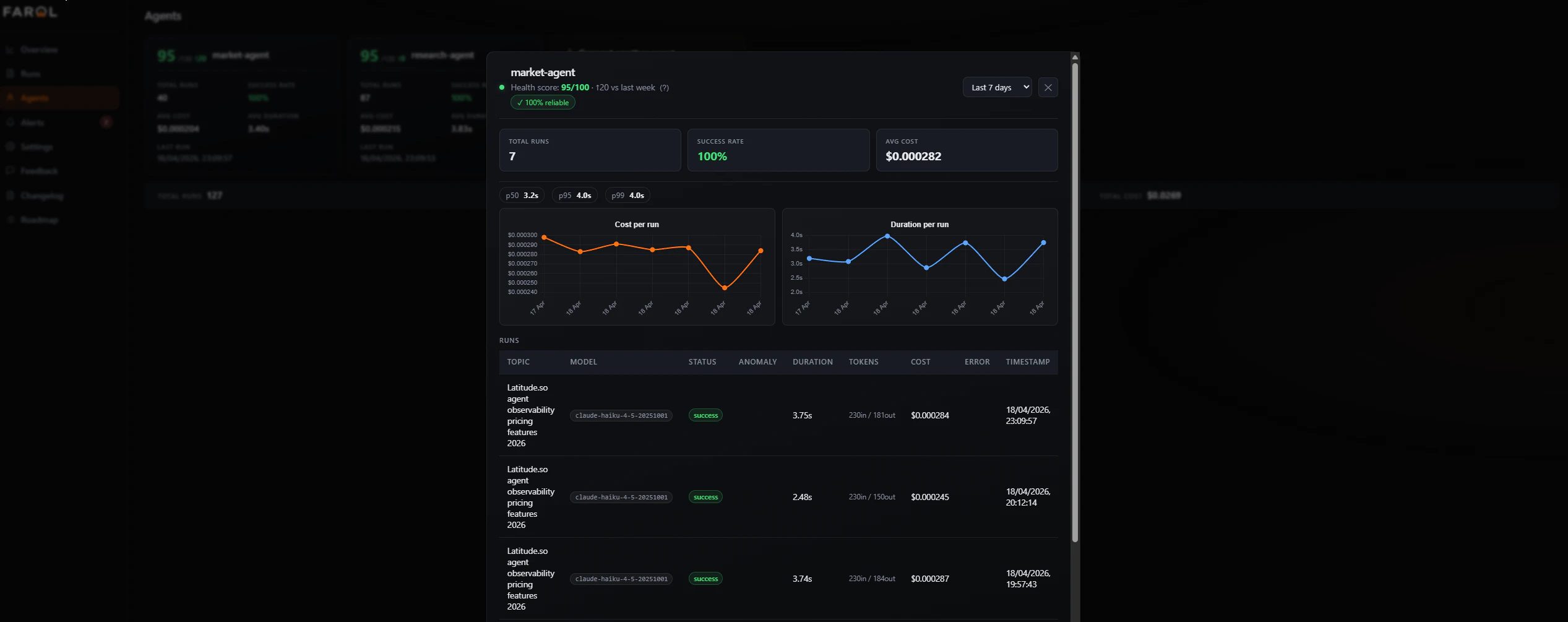Click the '230in / 184out' tokens cell
Screen dimensions: 1568x622
pos(872,579)
